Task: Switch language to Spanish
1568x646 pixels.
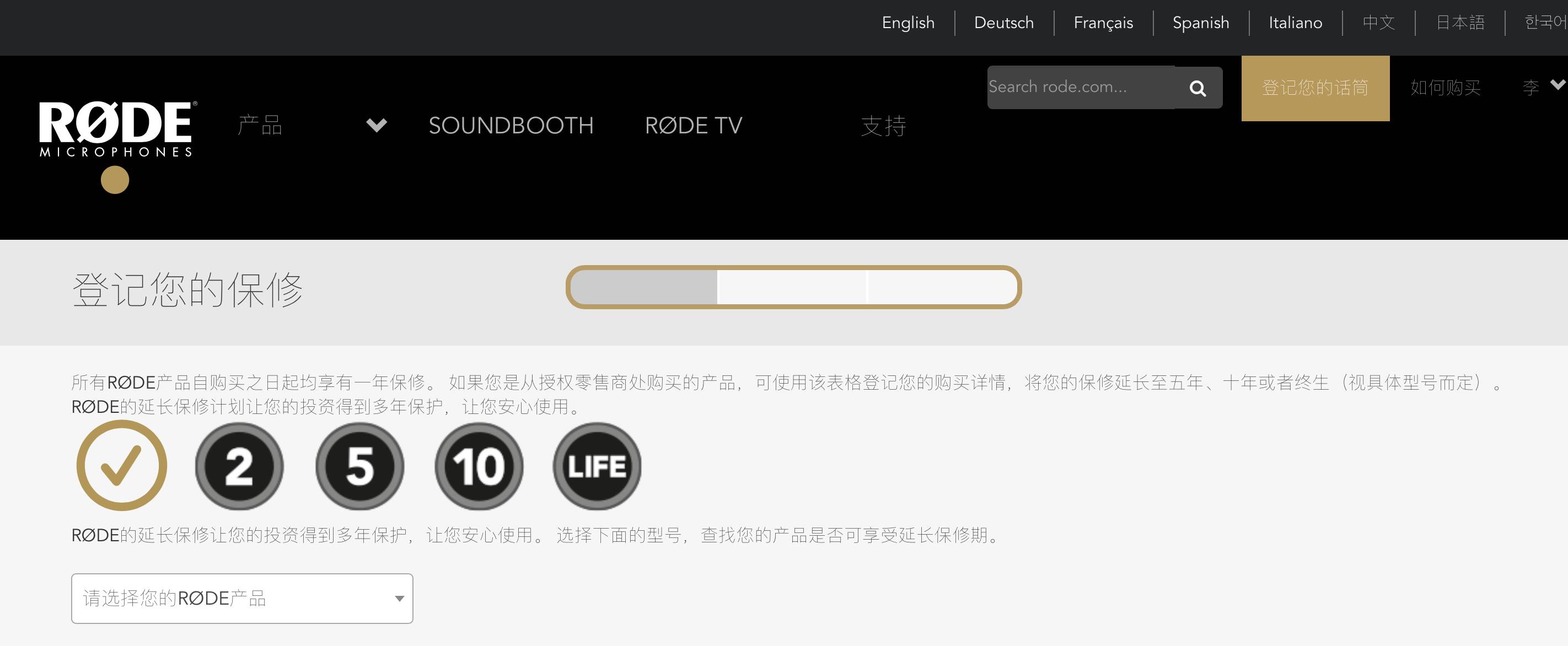Action: point(1200,23)
